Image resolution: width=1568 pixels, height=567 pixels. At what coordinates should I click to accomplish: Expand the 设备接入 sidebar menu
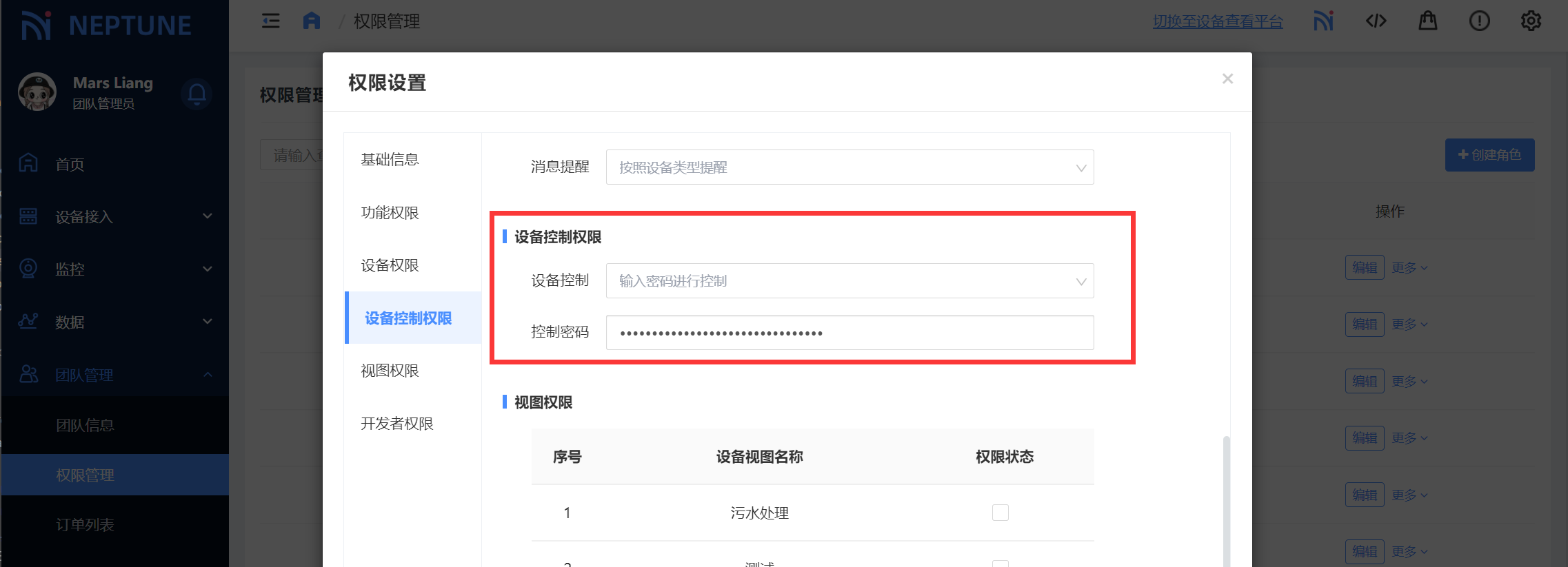[114, 217]
